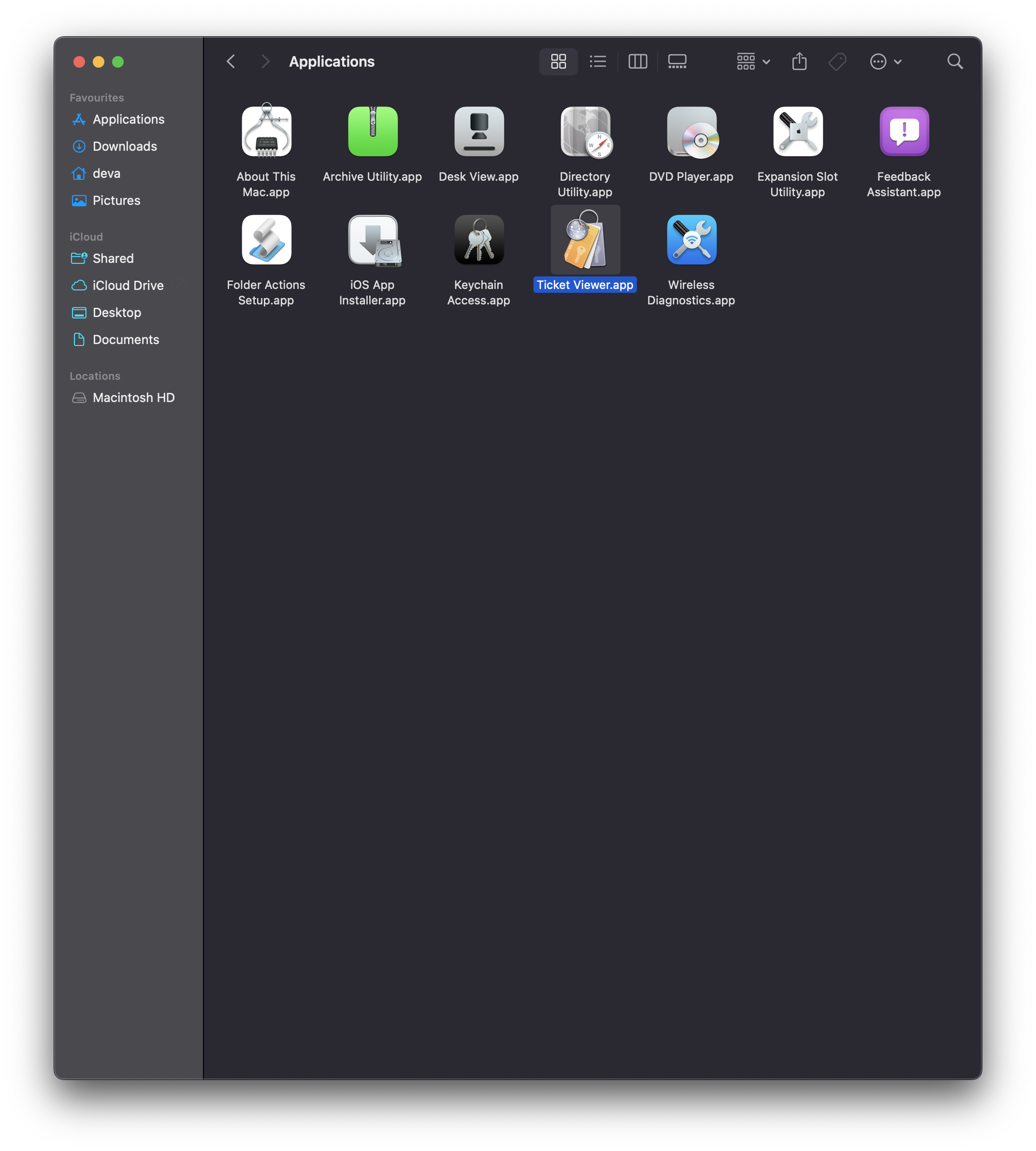Click the Feedback Assistant.app name label
The height and width of the screenshot is (1151, 1036).
point(904,185)
